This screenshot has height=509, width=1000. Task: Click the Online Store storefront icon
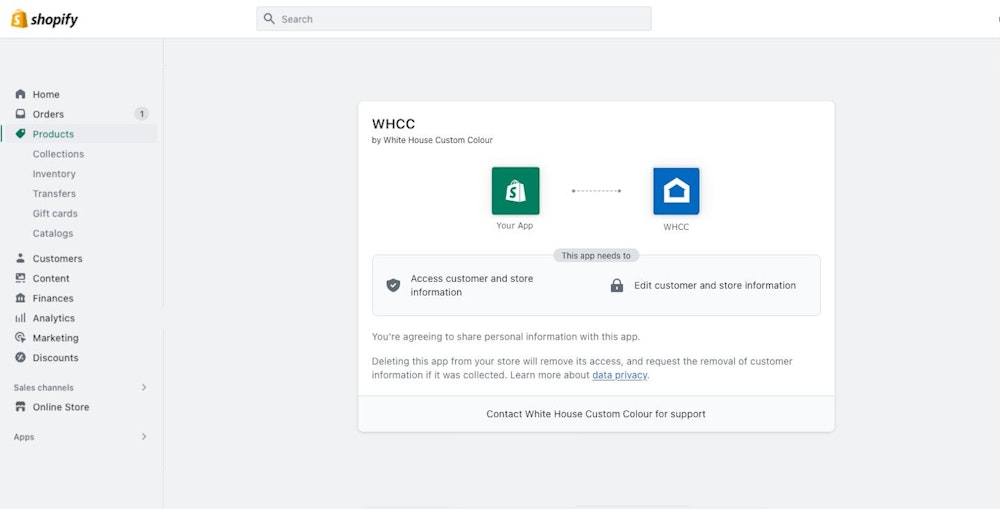pyautogui.click(x=20, y=407)
